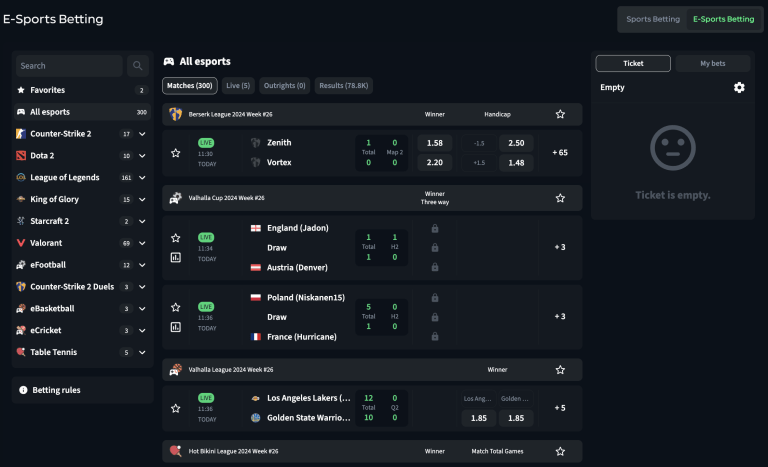Click the Valorant logo icon in sidebar
768x467 pixels.
(x=21, y=243)
